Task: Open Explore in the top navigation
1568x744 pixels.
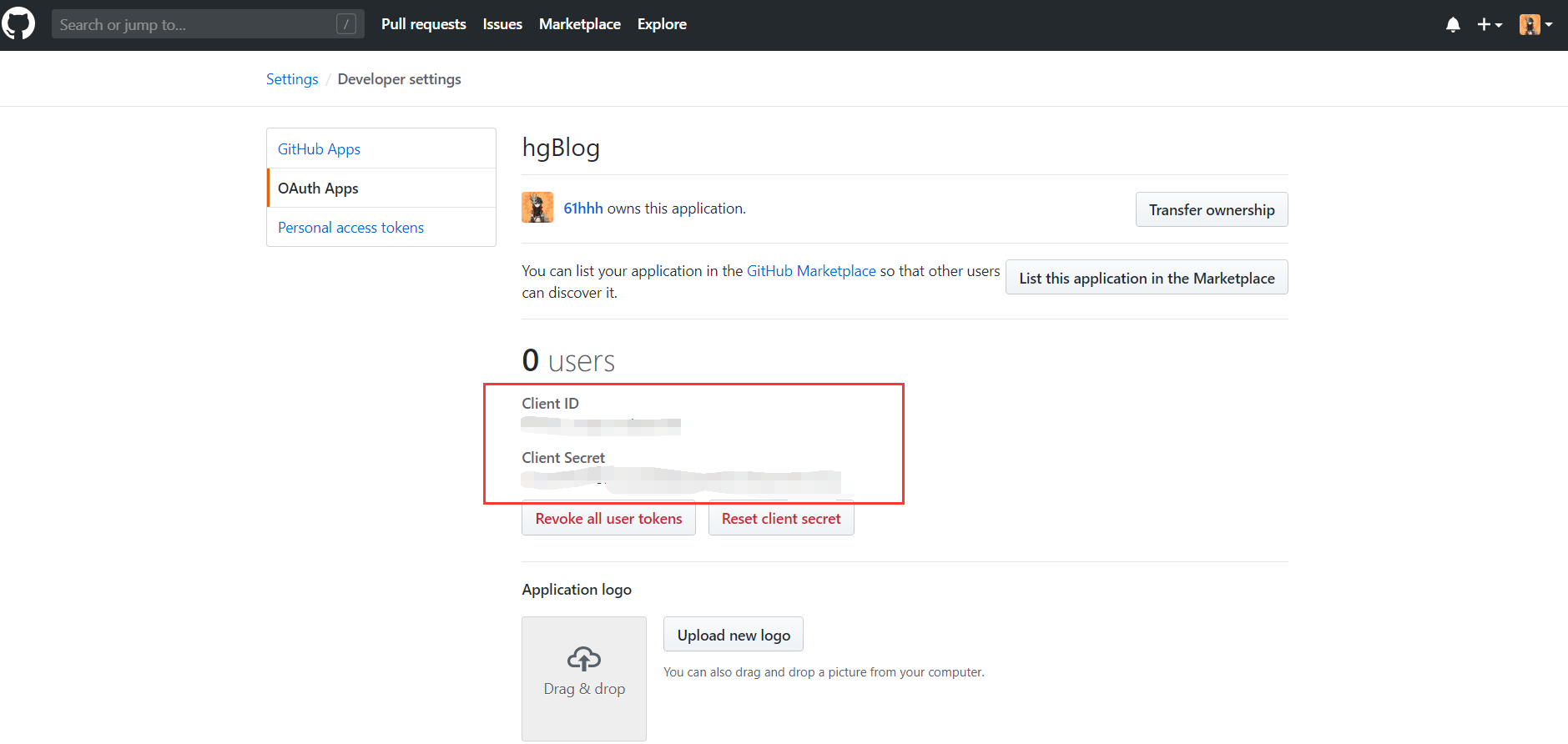Action: [662, 24]
